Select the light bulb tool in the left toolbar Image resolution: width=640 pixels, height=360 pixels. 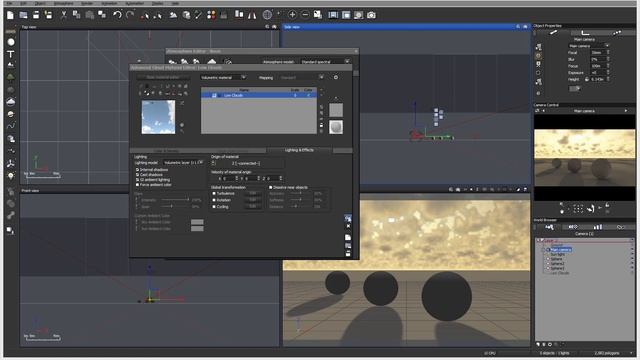(11, 176)
